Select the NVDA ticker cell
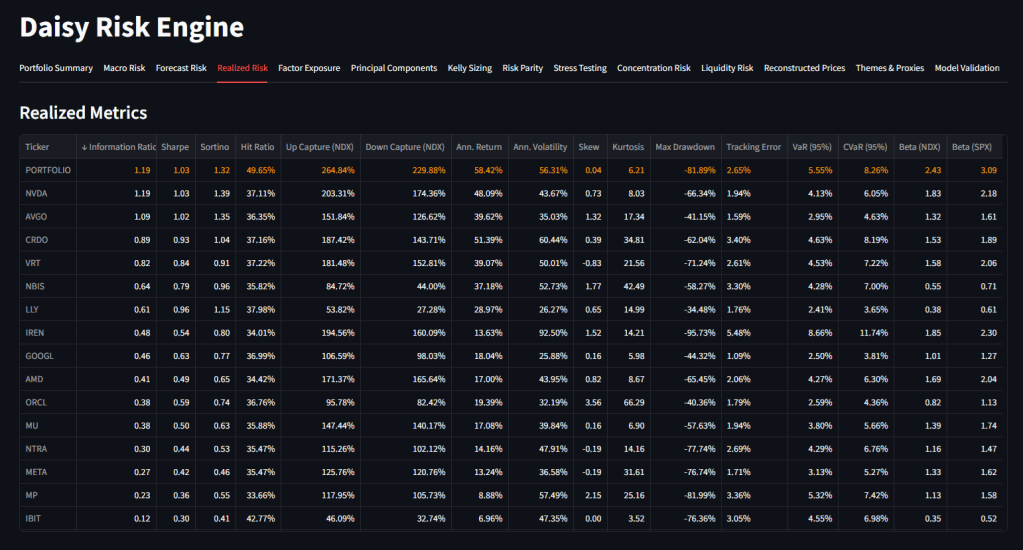This screenshot has width=1023, height=550. [36, 193]
